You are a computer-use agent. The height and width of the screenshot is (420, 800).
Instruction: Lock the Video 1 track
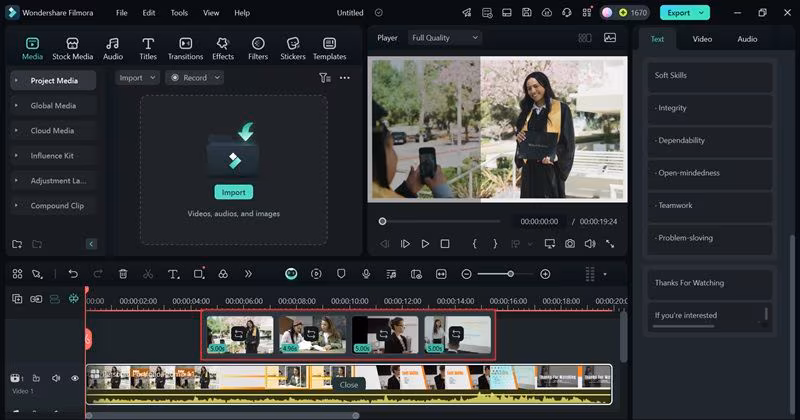coord(36,378)
